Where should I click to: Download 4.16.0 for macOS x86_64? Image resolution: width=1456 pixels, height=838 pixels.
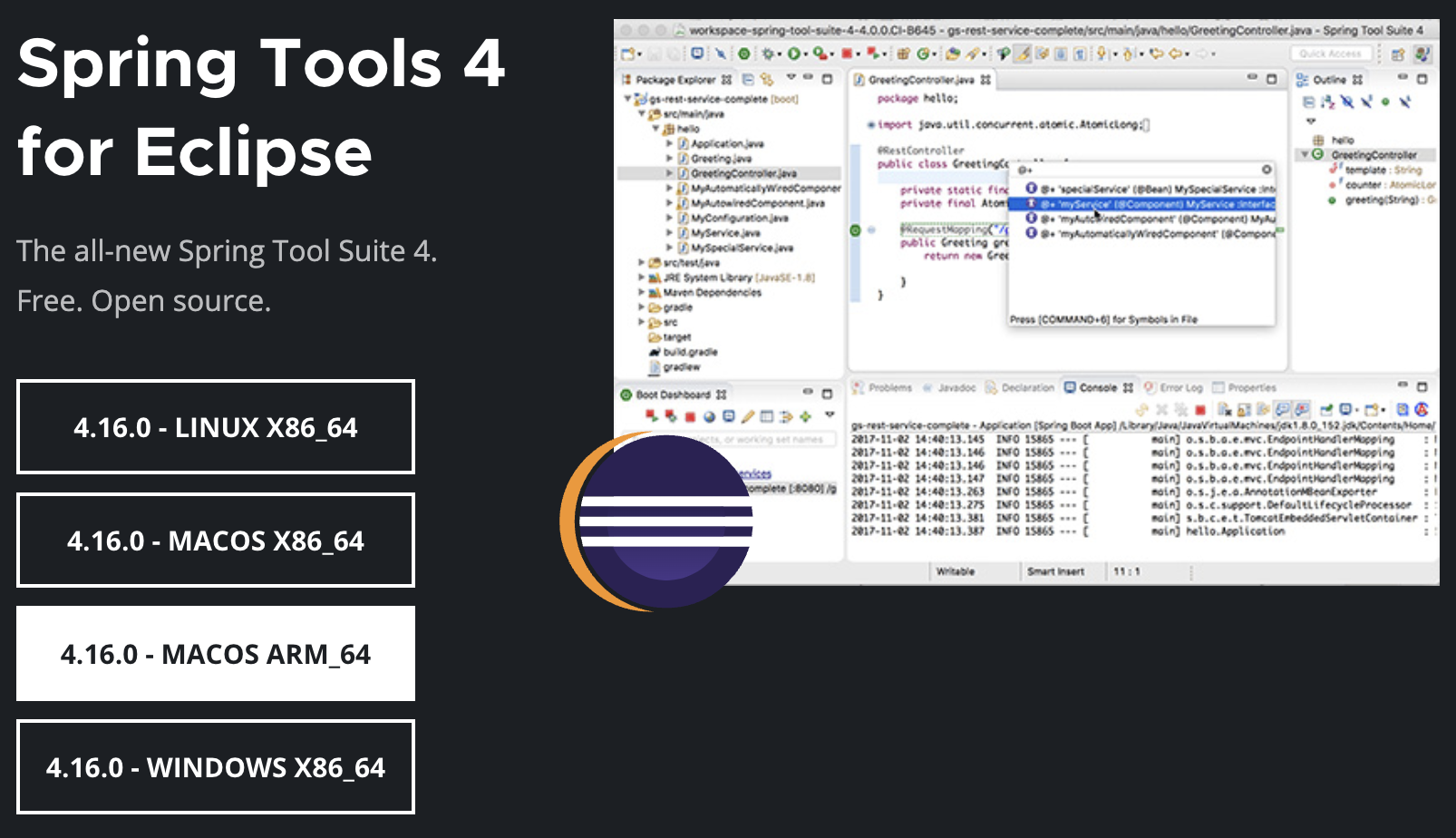[x=216, y=540]
